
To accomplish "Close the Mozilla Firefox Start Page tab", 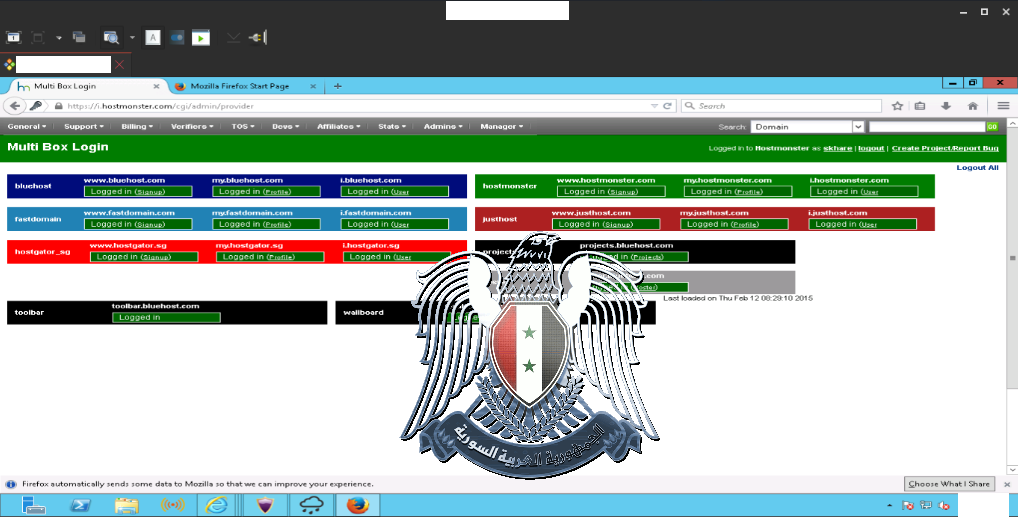I will click(313, 86).
